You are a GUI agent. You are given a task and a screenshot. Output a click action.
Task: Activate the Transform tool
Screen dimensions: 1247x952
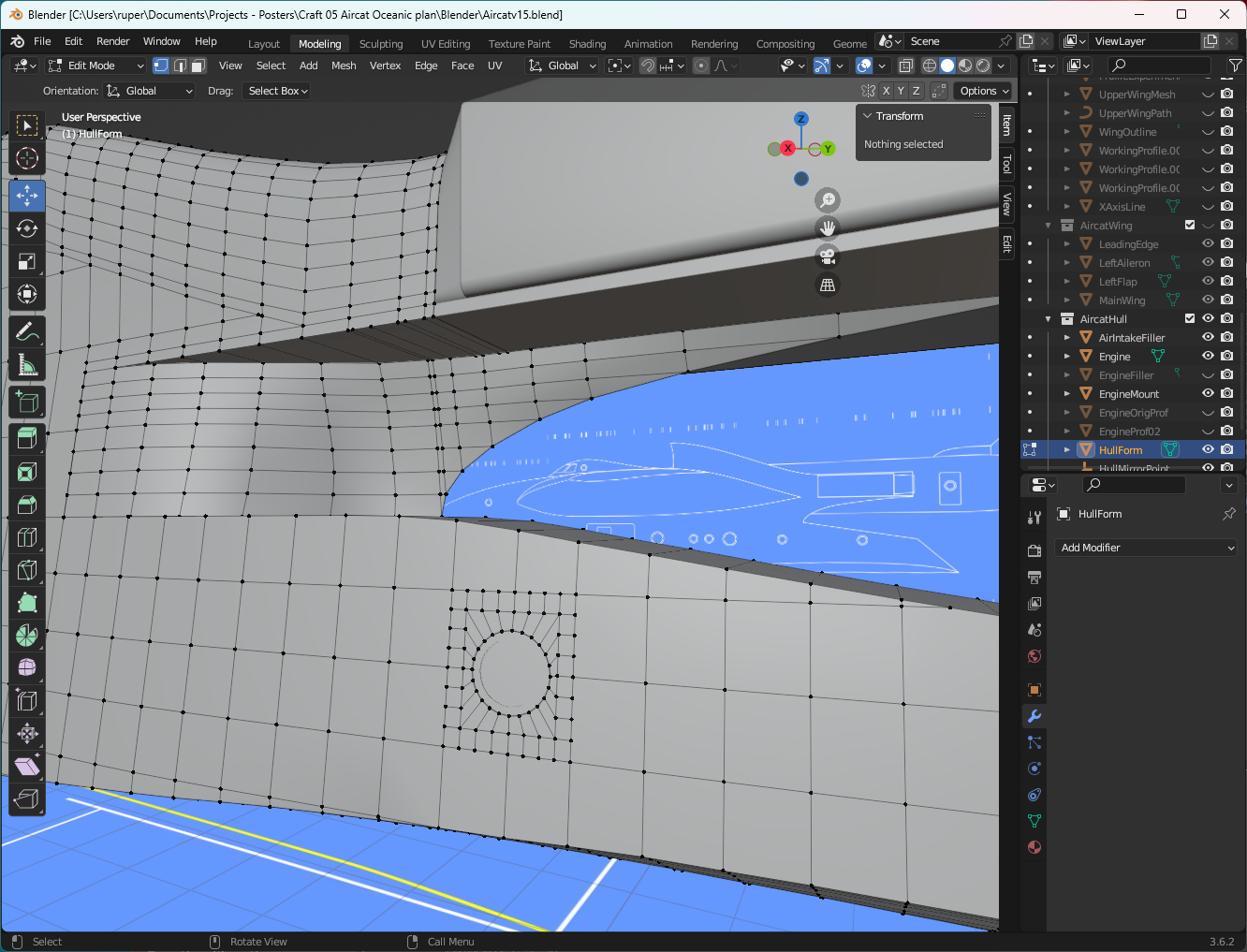coord(26,295)
